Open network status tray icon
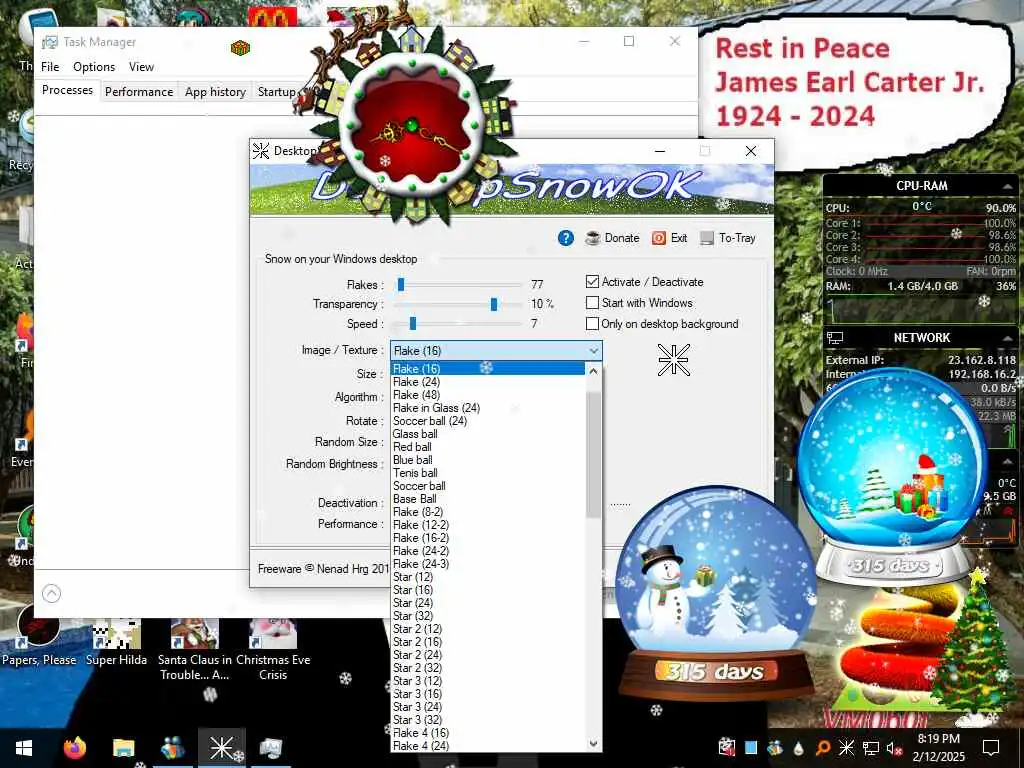Screen dimensions: 1024x768 point(871,748)
